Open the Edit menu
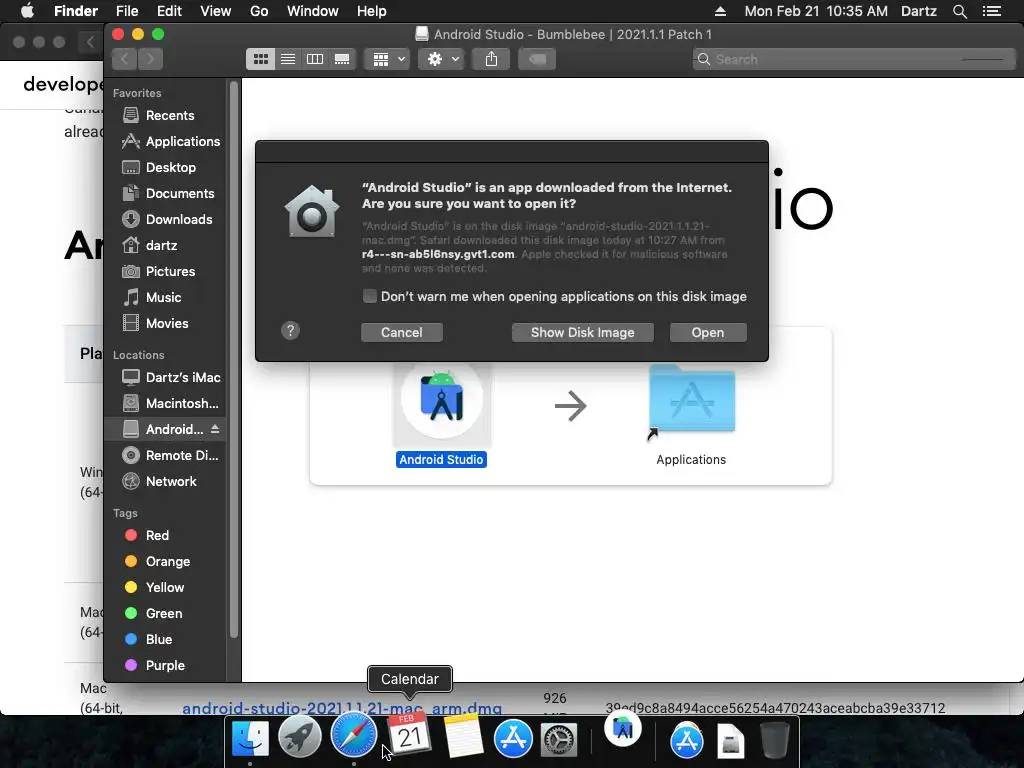 coord(169,11)
